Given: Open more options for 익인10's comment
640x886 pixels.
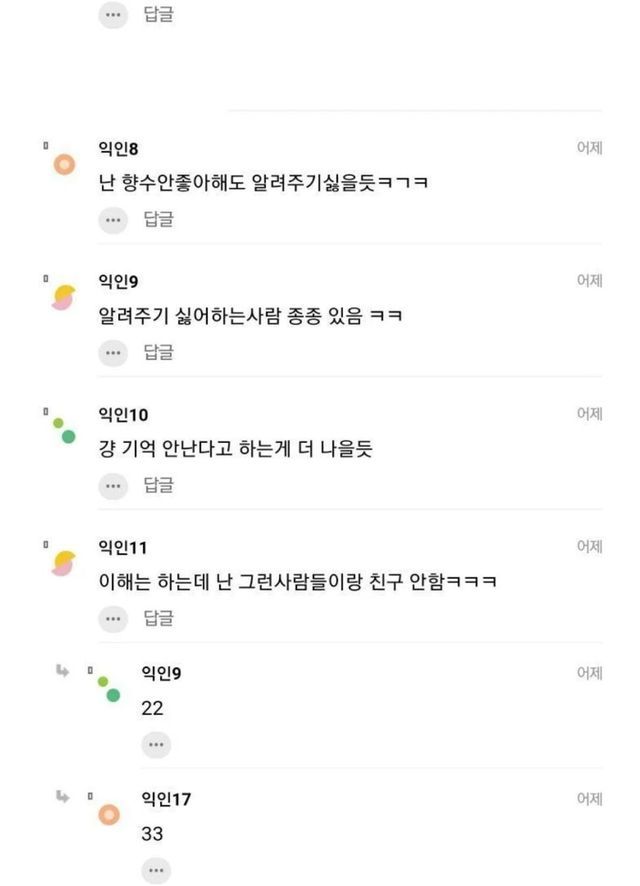Looking at the screenshot, I should click(113, 486).
